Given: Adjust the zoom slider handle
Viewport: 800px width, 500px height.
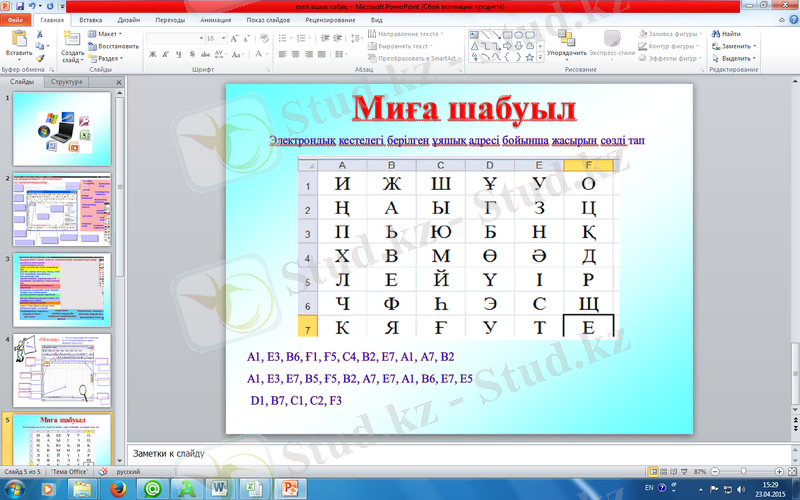Looking at the screenshot, I should tap(743, 472).
